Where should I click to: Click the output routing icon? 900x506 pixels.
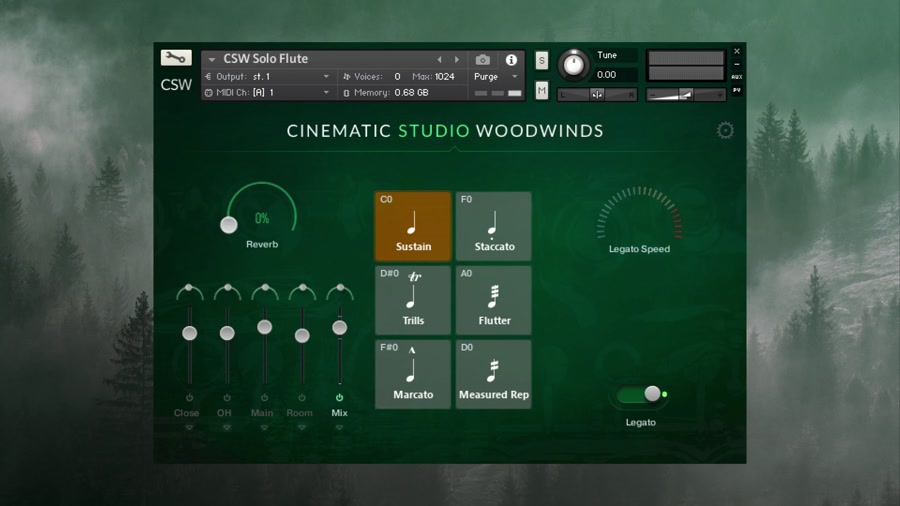coord(208,76)
